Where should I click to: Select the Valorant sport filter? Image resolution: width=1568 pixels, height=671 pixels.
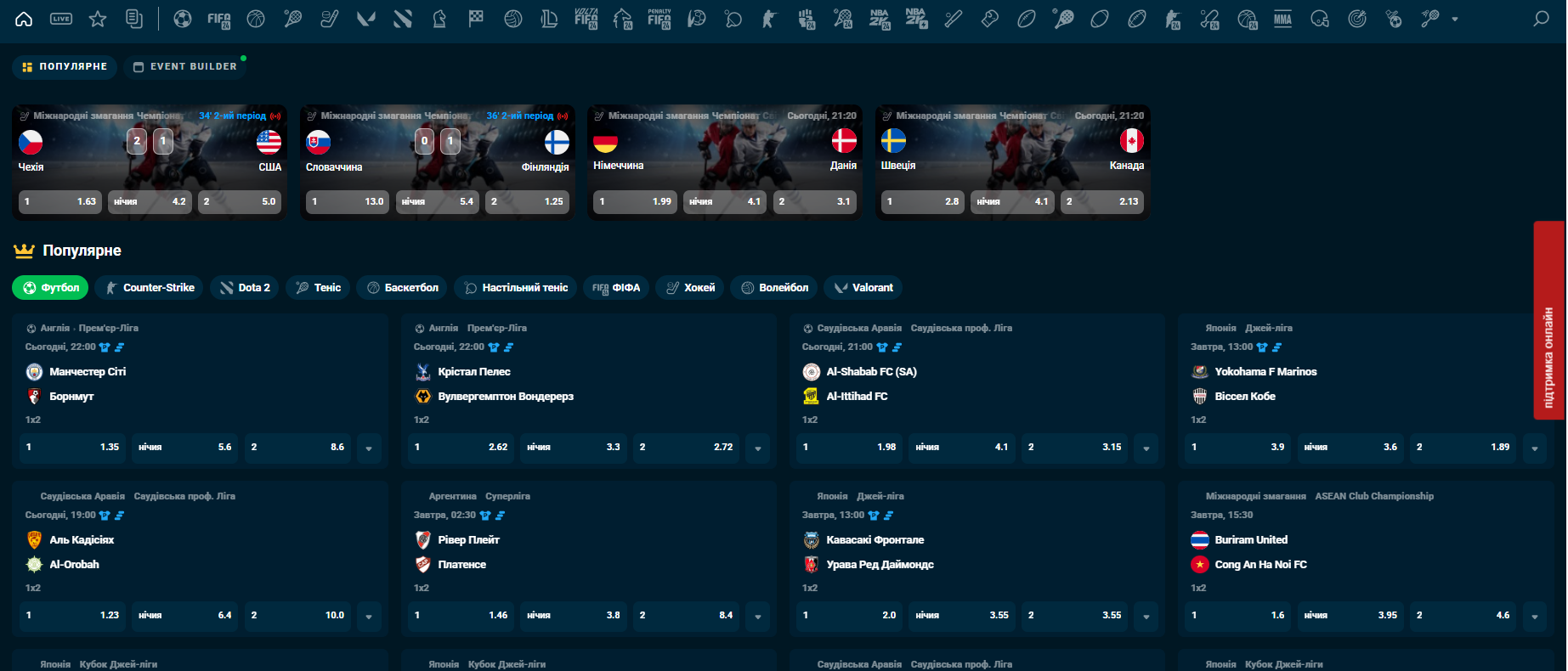tap(863, 288)
